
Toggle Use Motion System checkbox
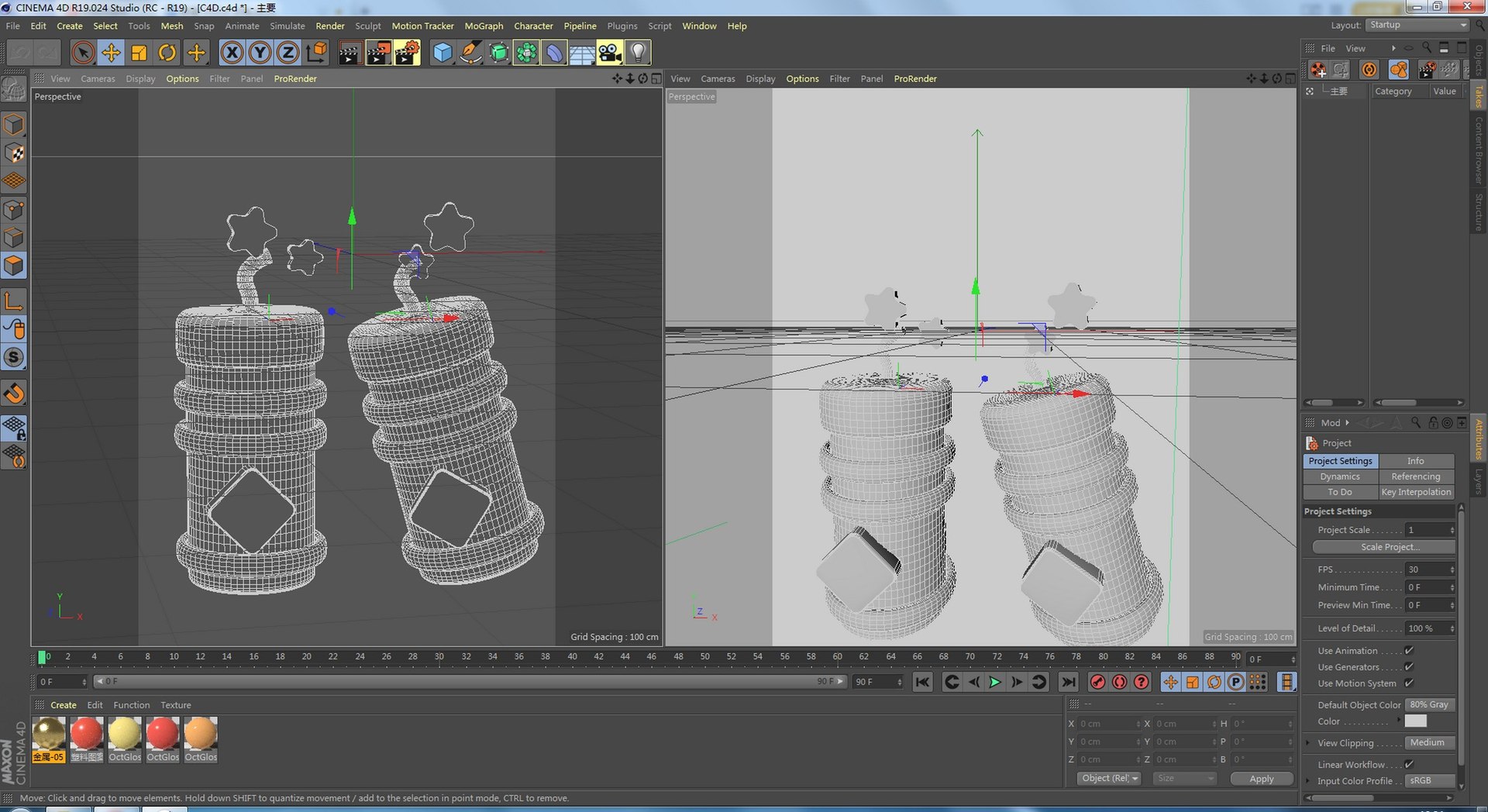click(1409, 683)
